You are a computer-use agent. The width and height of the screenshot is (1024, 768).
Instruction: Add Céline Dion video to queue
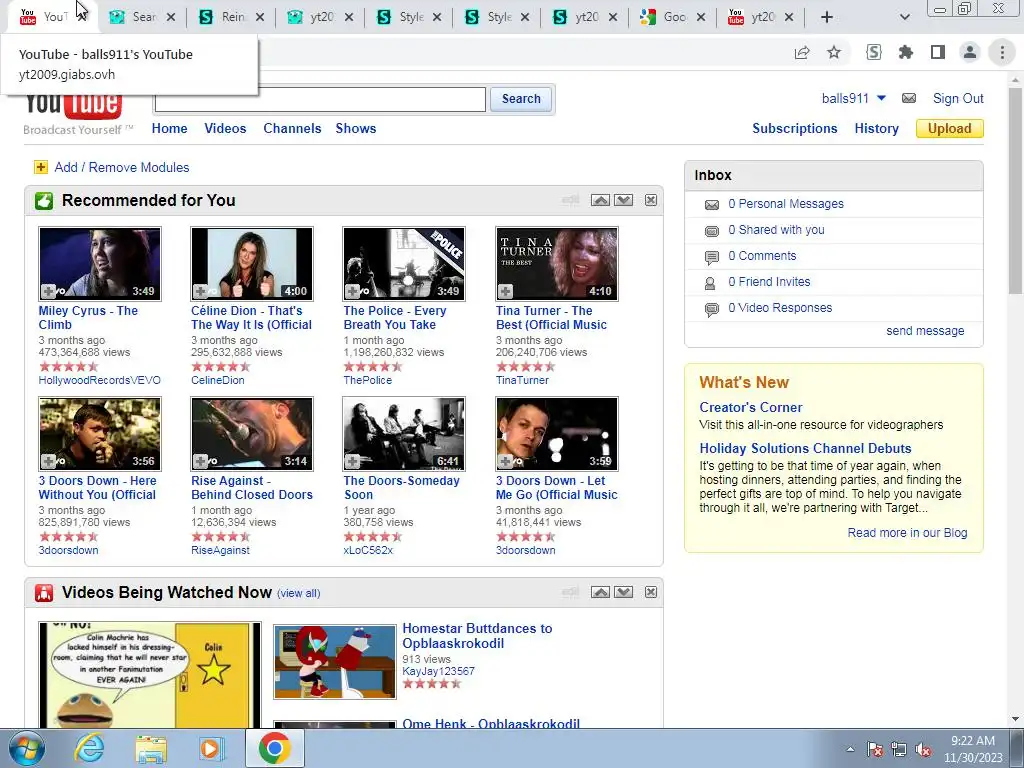tap(200, 291)
